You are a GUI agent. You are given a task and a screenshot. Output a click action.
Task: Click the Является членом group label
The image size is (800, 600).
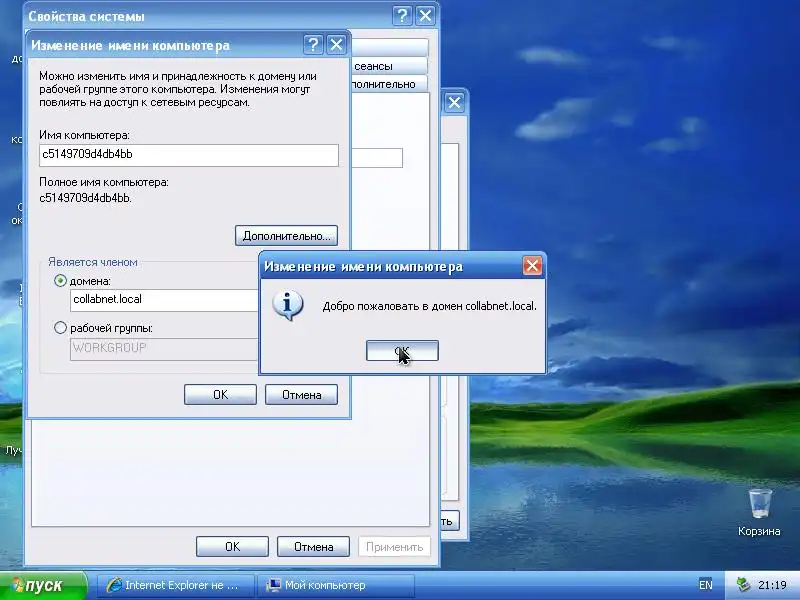[x=93, y=262]
